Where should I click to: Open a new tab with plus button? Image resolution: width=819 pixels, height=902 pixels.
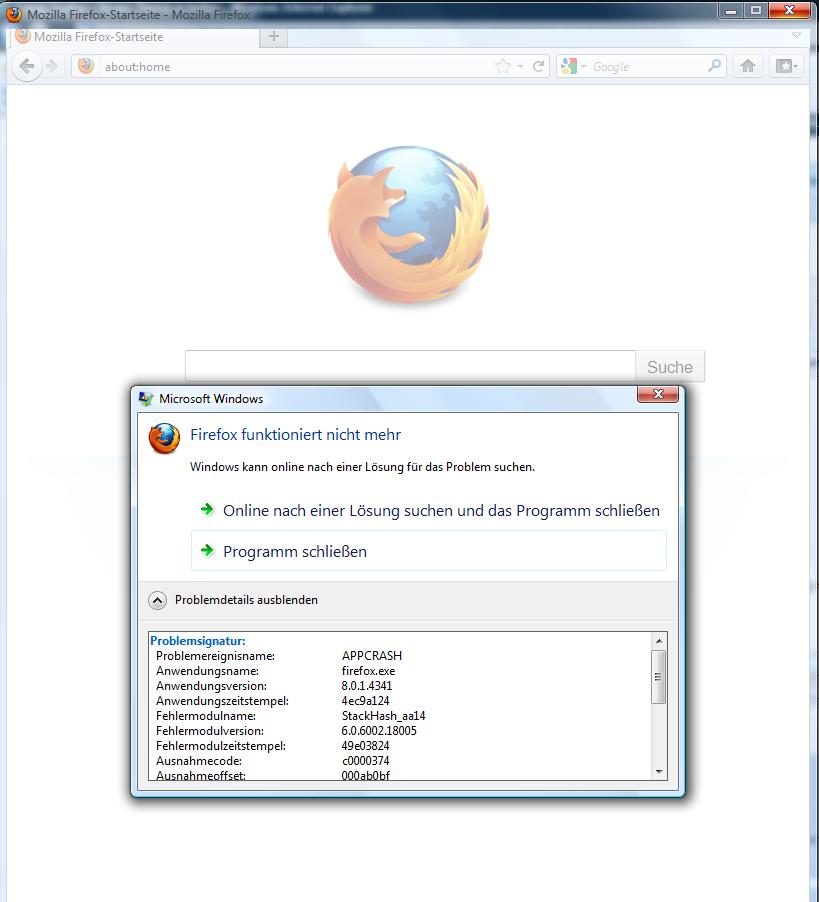pos(274,37)
